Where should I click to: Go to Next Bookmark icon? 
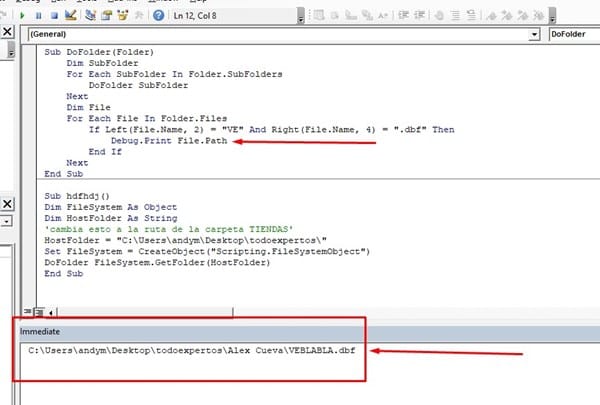(507, 15)
